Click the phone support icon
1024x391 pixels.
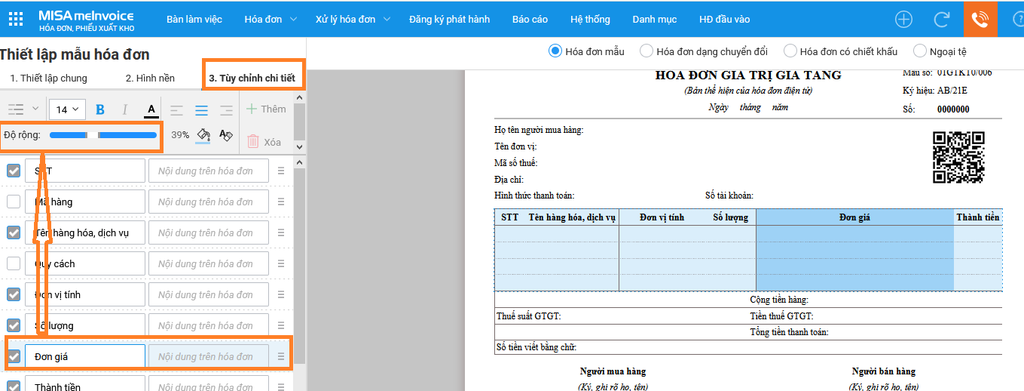pyautogui.click(x=980, y=19)
